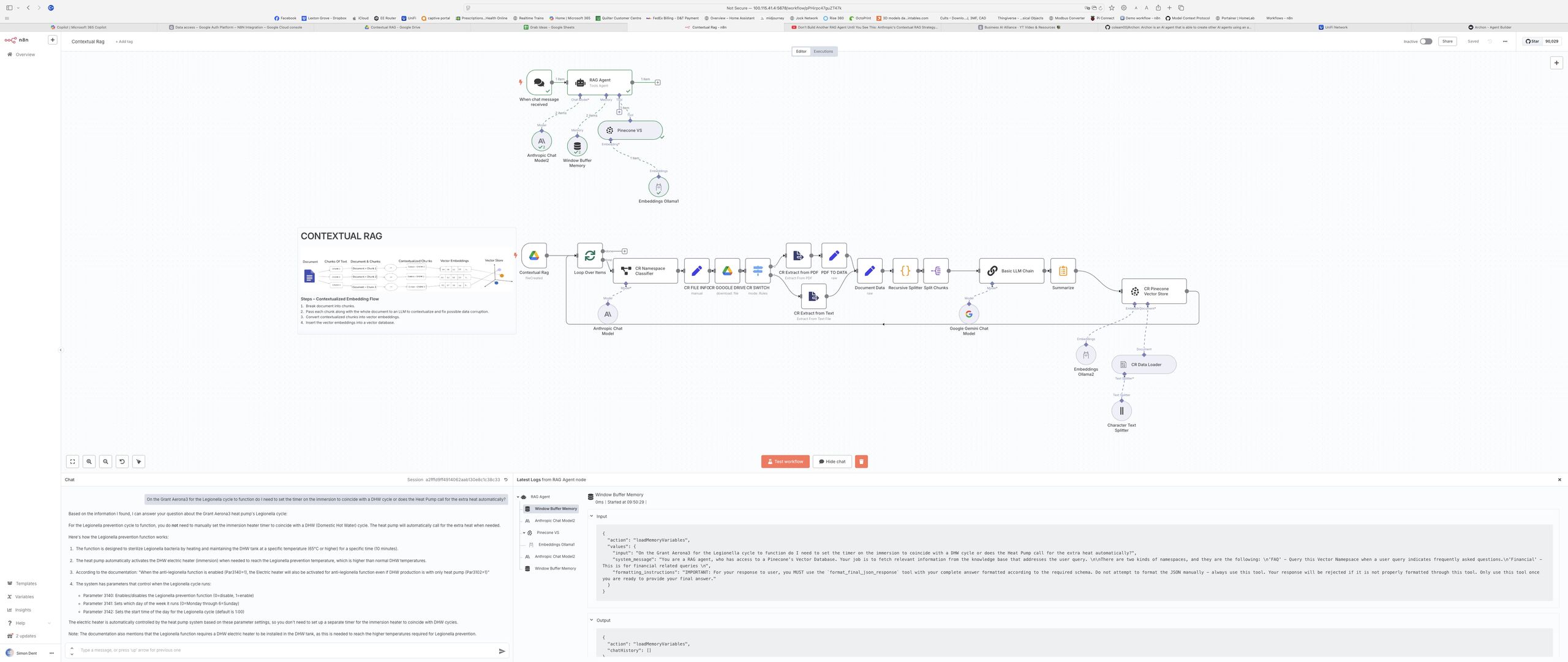
Task: Open the Summarize node
Action: coord(1063,271)
